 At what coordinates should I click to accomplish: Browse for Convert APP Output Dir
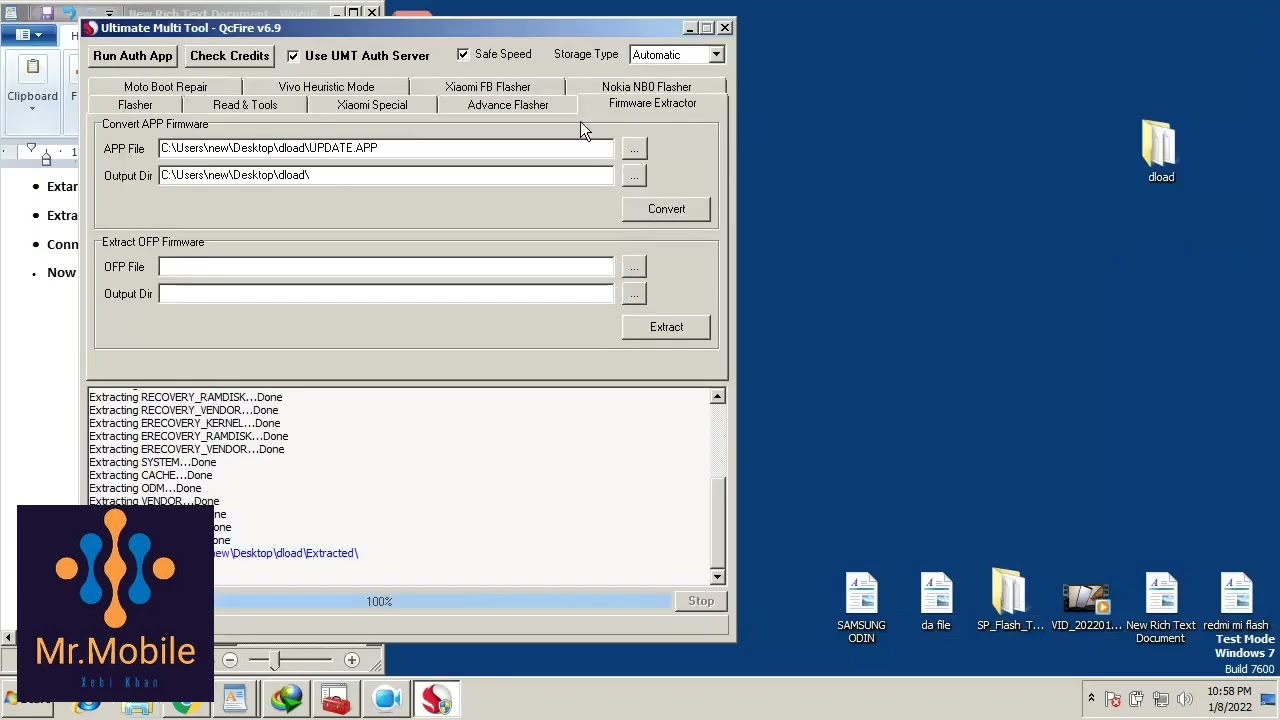(x=634, y=176)
